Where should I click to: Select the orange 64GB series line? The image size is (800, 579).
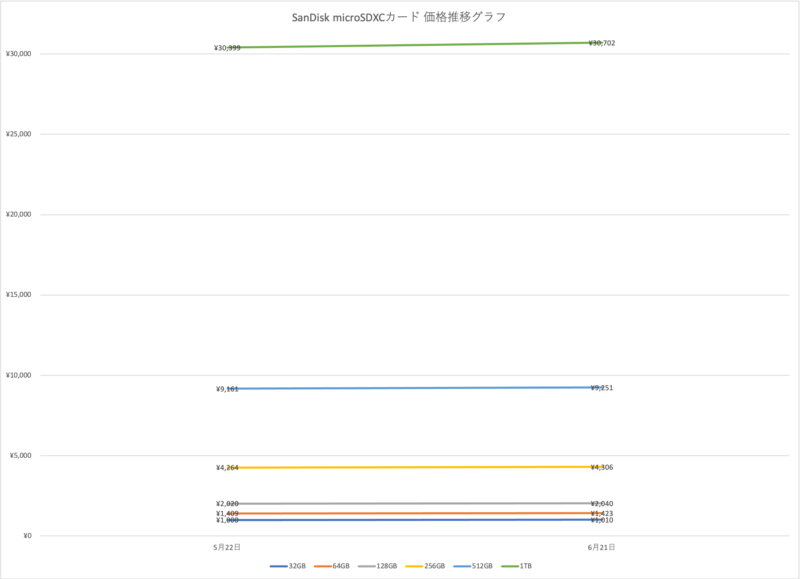coord(414,513)
